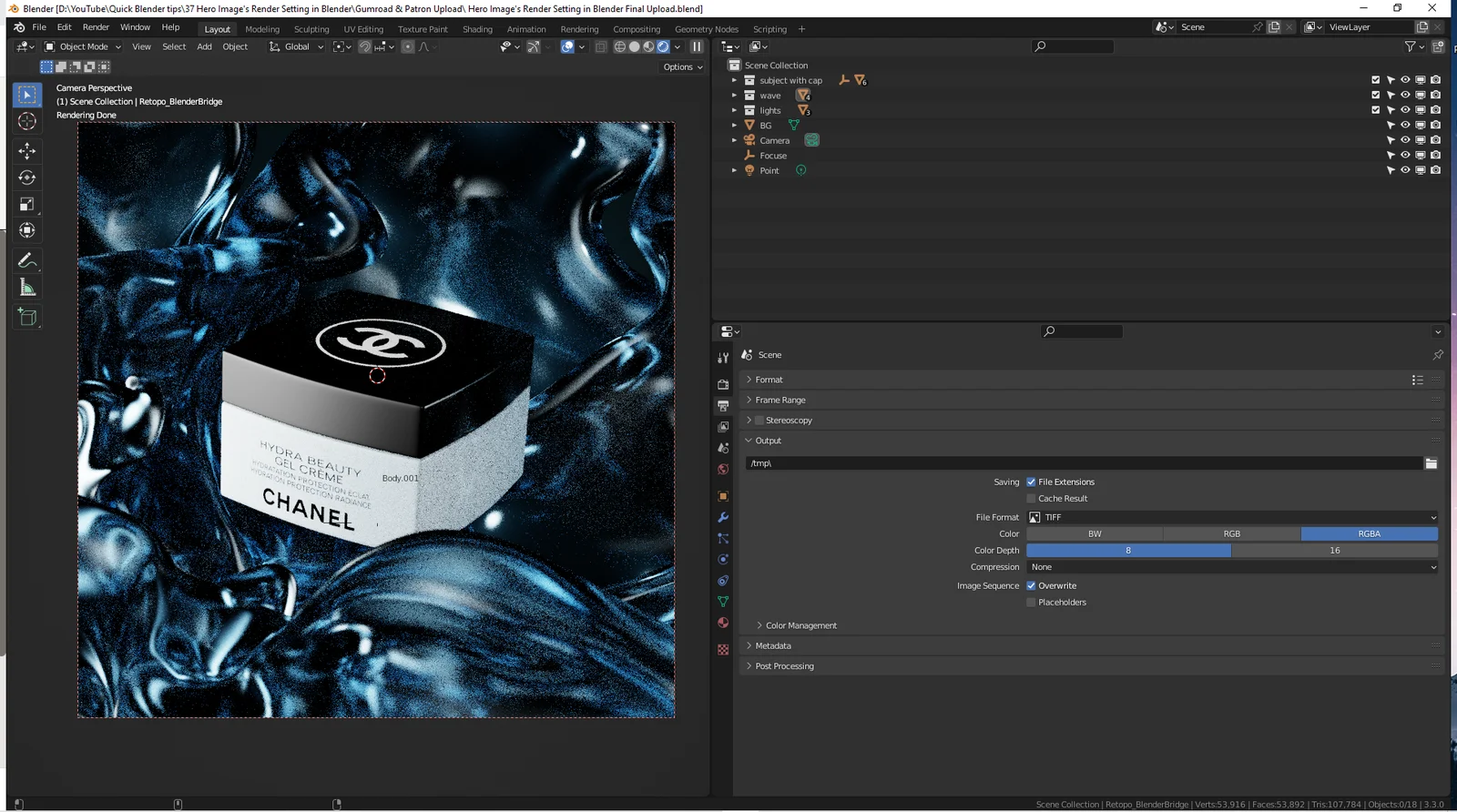
Task: Open the Object Mode dropdown
Action: click(x=83, y=46)
